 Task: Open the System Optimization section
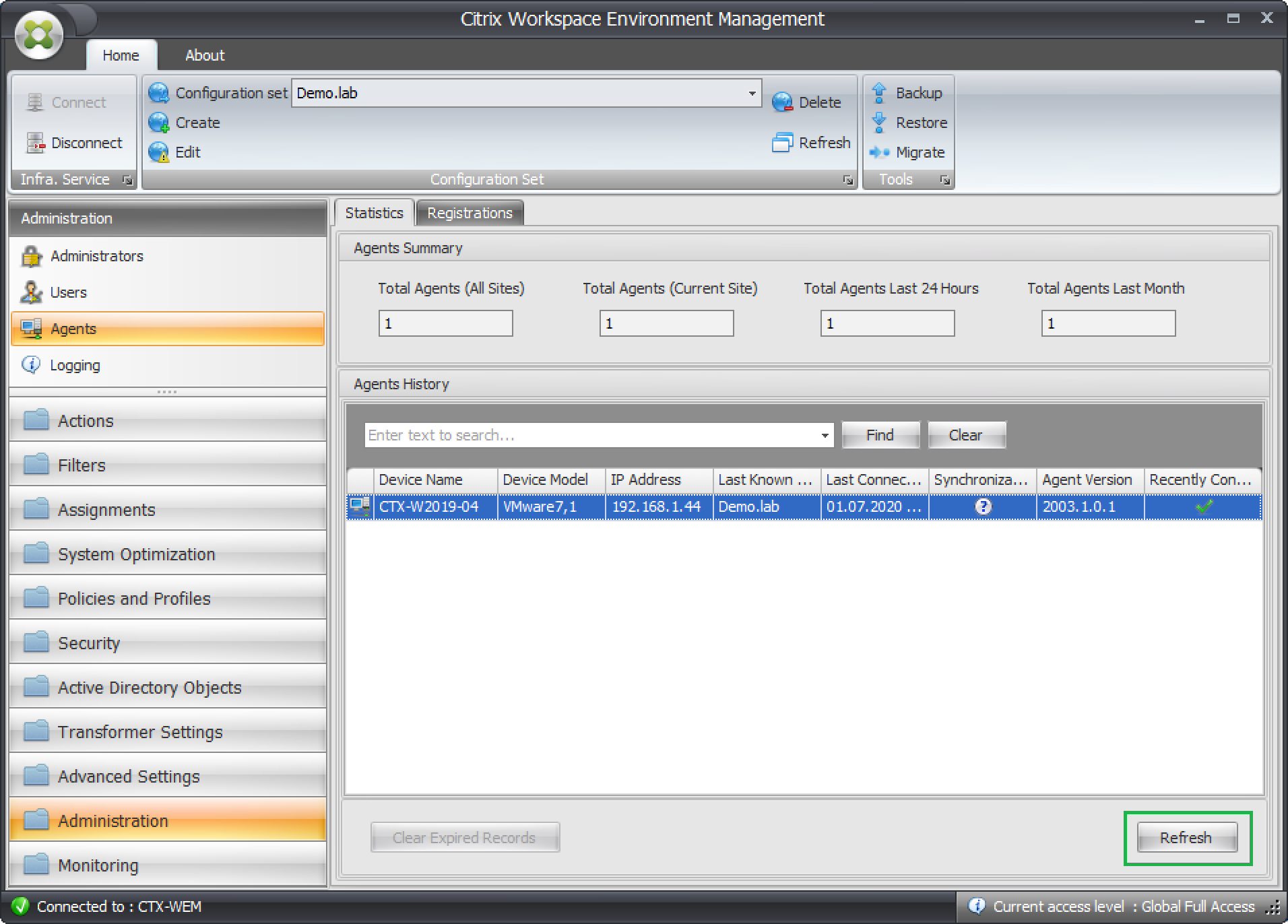(136, 554)
